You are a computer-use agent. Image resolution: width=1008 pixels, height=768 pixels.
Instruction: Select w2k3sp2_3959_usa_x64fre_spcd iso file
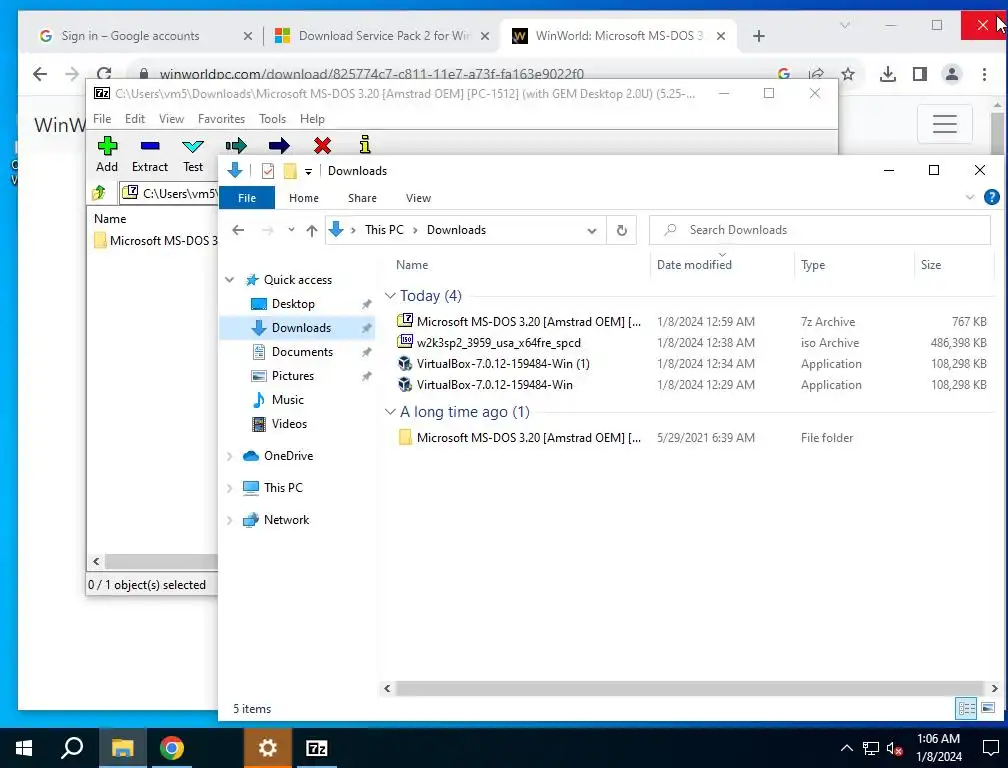click(x=692, y=343)
